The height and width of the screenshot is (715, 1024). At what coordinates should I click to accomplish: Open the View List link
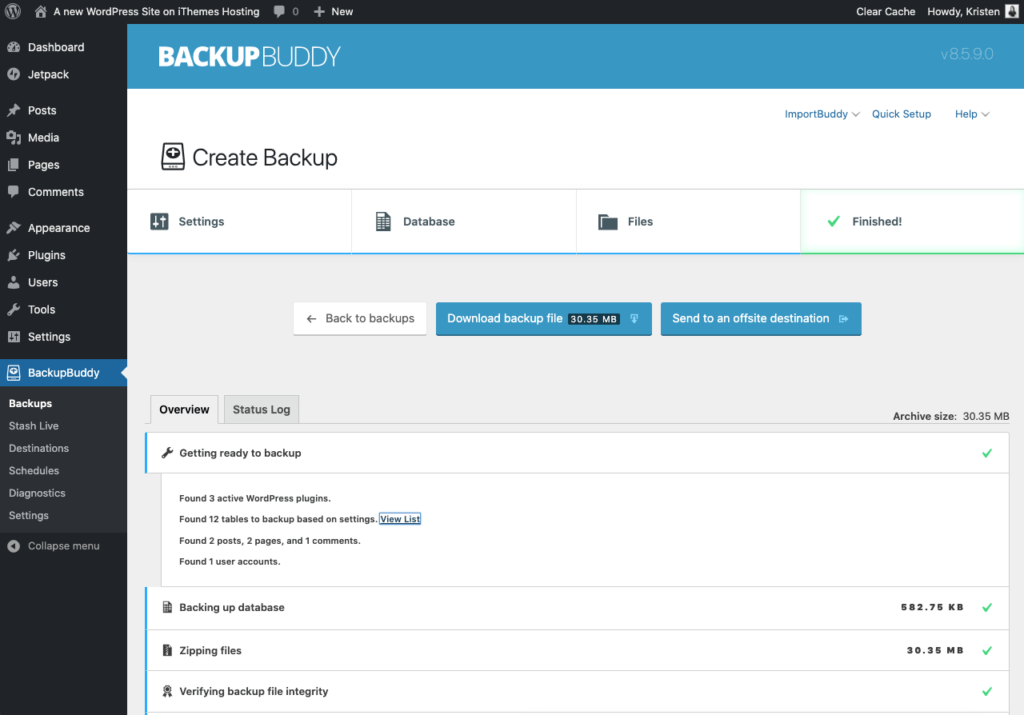coord(400,519)
